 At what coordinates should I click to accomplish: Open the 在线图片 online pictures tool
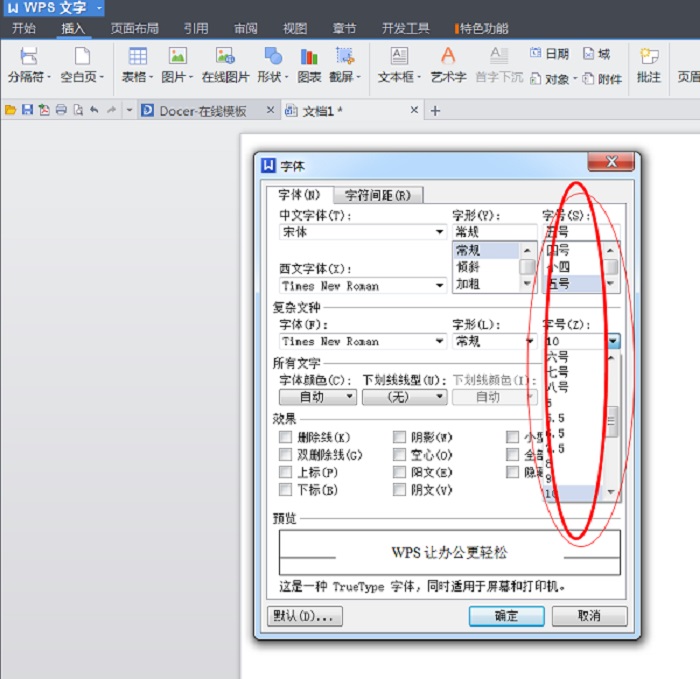click(224, 58)
